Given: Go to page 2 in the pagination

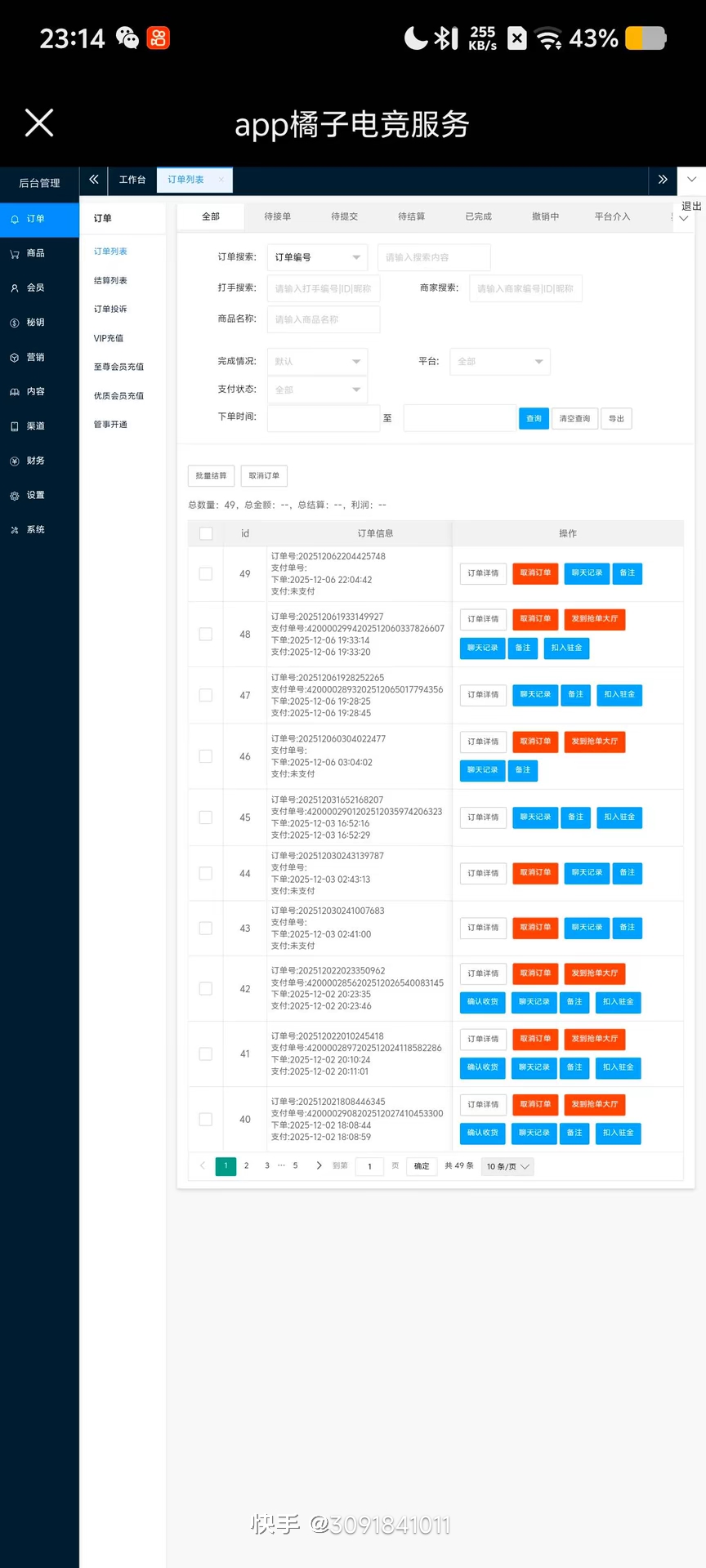Looking at the screenshot, I should (x=246, y=1165).
